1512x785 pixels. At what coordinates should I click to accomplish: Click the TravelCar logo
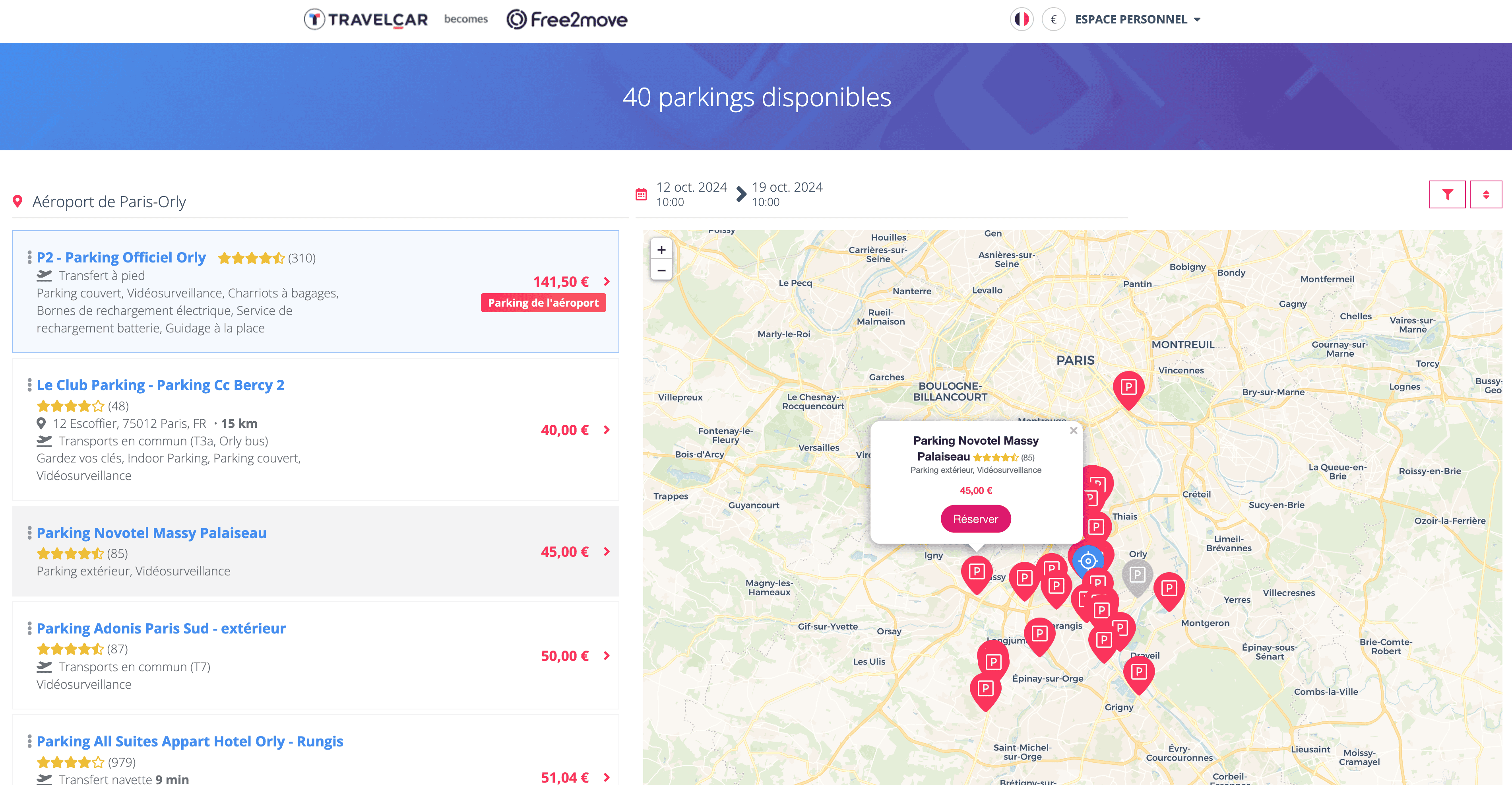coord(366,19)
